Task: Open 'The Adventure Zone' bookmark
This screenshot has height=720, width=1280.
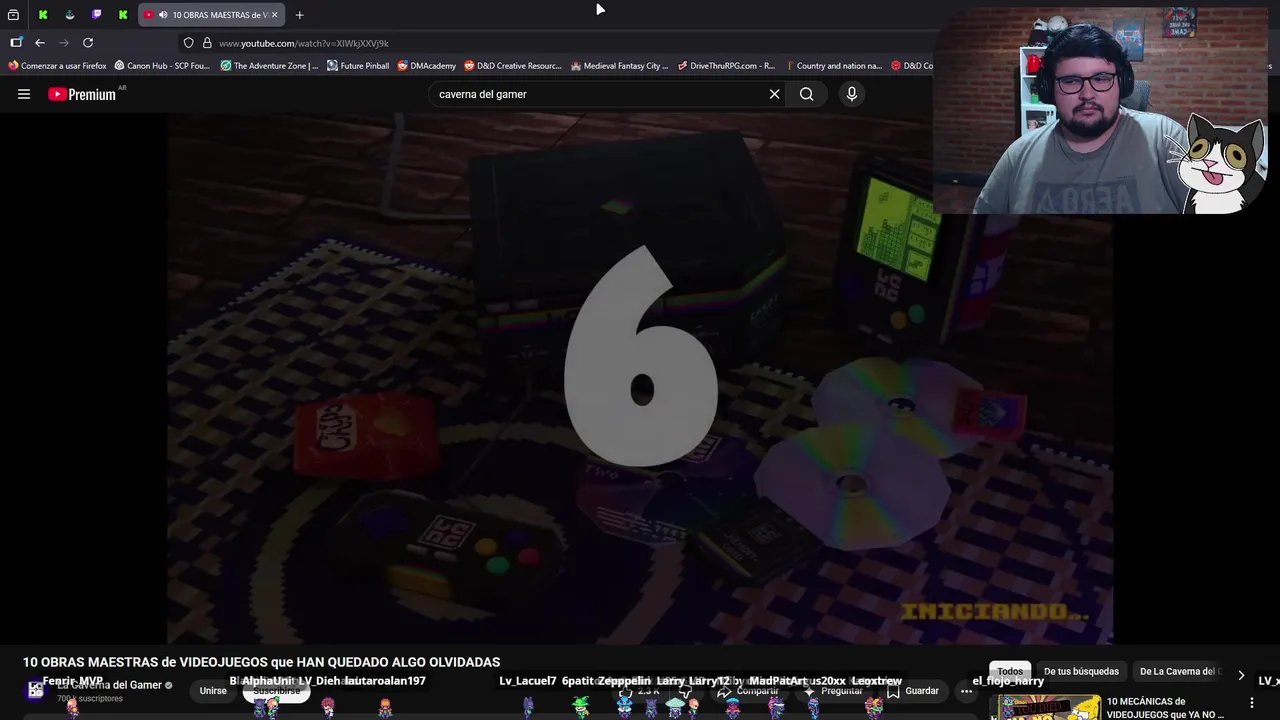Action: 269,66
